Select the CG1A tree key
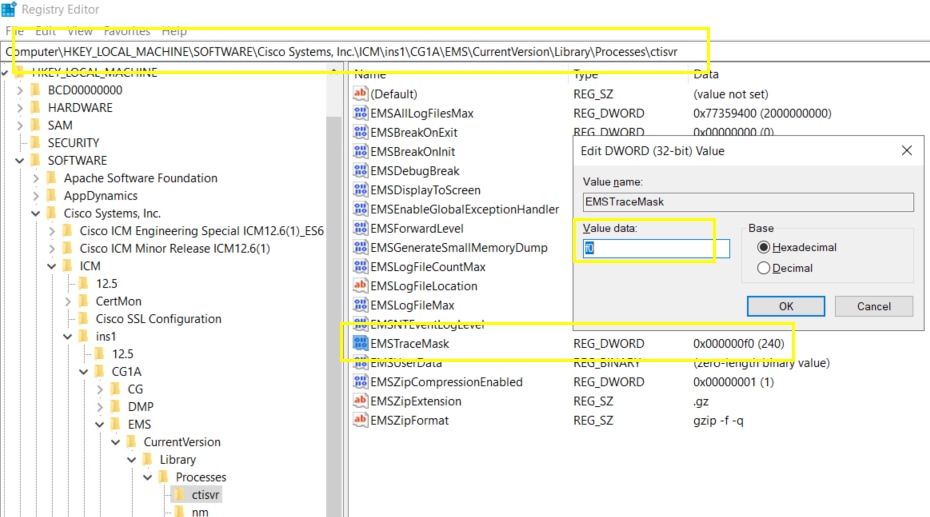This screenshot has height=517, width=930. pos(126,372)
